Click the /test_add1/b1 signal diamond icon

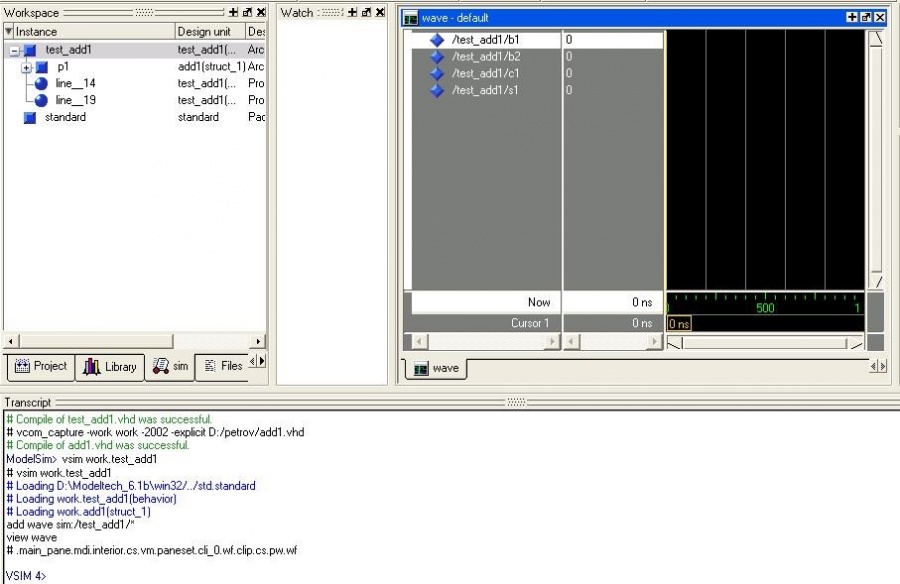437,40
